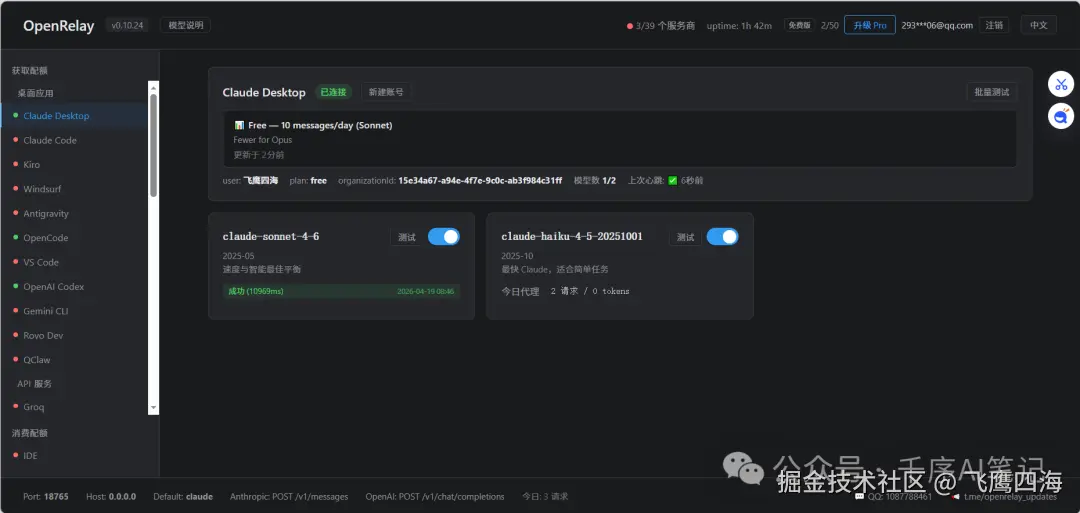Click the 已连接 connected status badge
The height and width of the screenshot is (513, 1080).
[333, 92]
